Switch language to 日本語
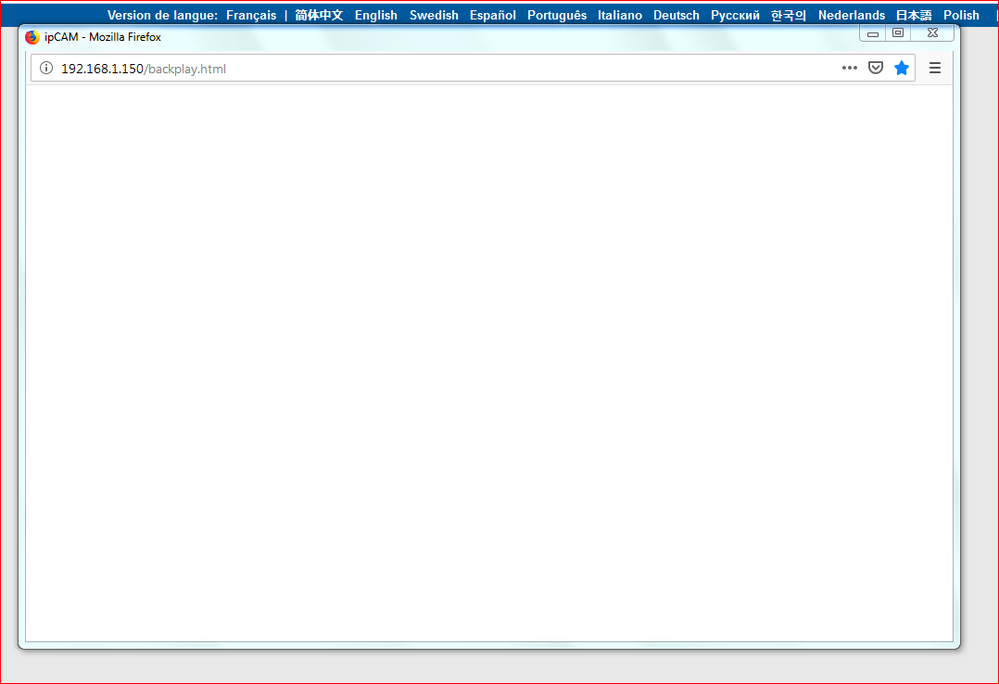The width and height of the screenshot is (999, 684). click(x=914, y=15)
